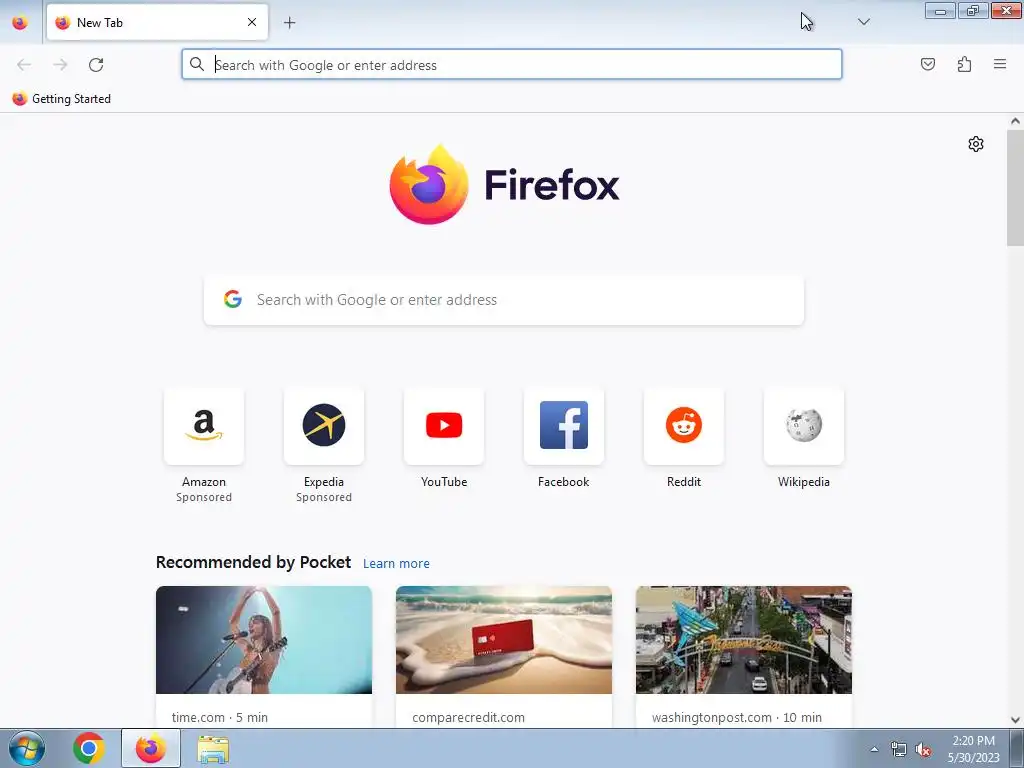Viewport: 1024px width, 768px height.
Task: Minimize the Firefox window
Action: point(940,10)
